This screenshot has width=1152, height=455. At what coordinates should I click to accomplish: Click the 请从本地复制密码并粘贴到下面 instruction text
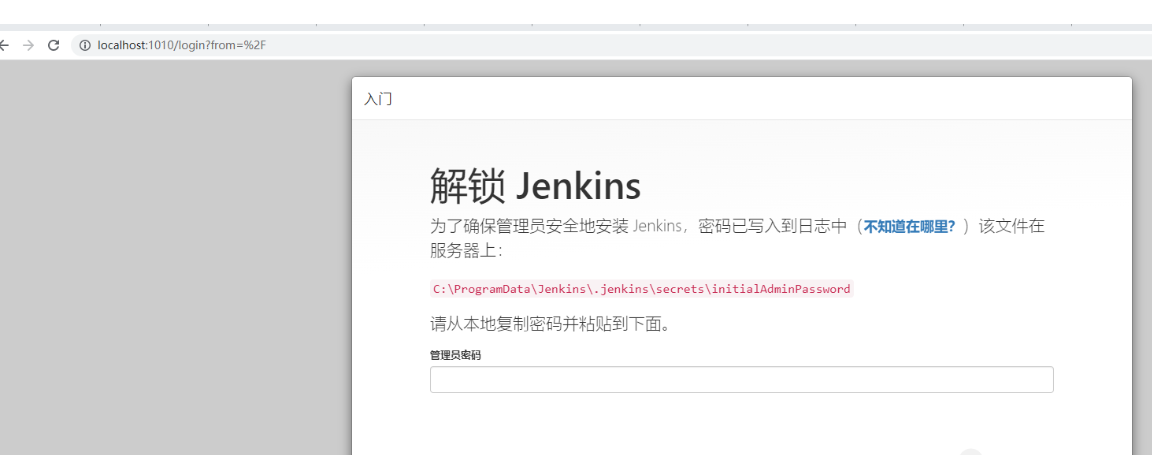click(x=550, y=324)
